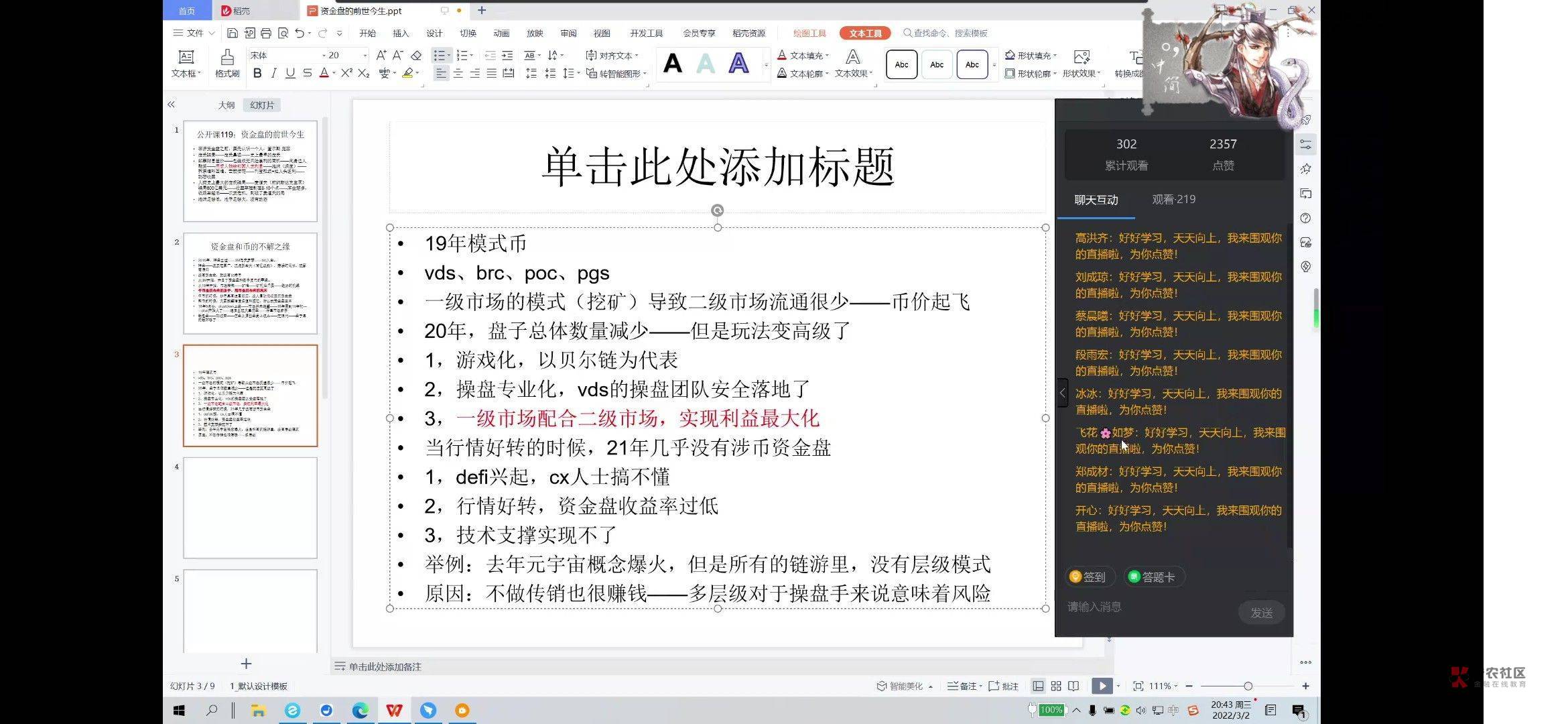Click the clear formatting eraser icon
1568x724 pixels.
pos(416,56)
